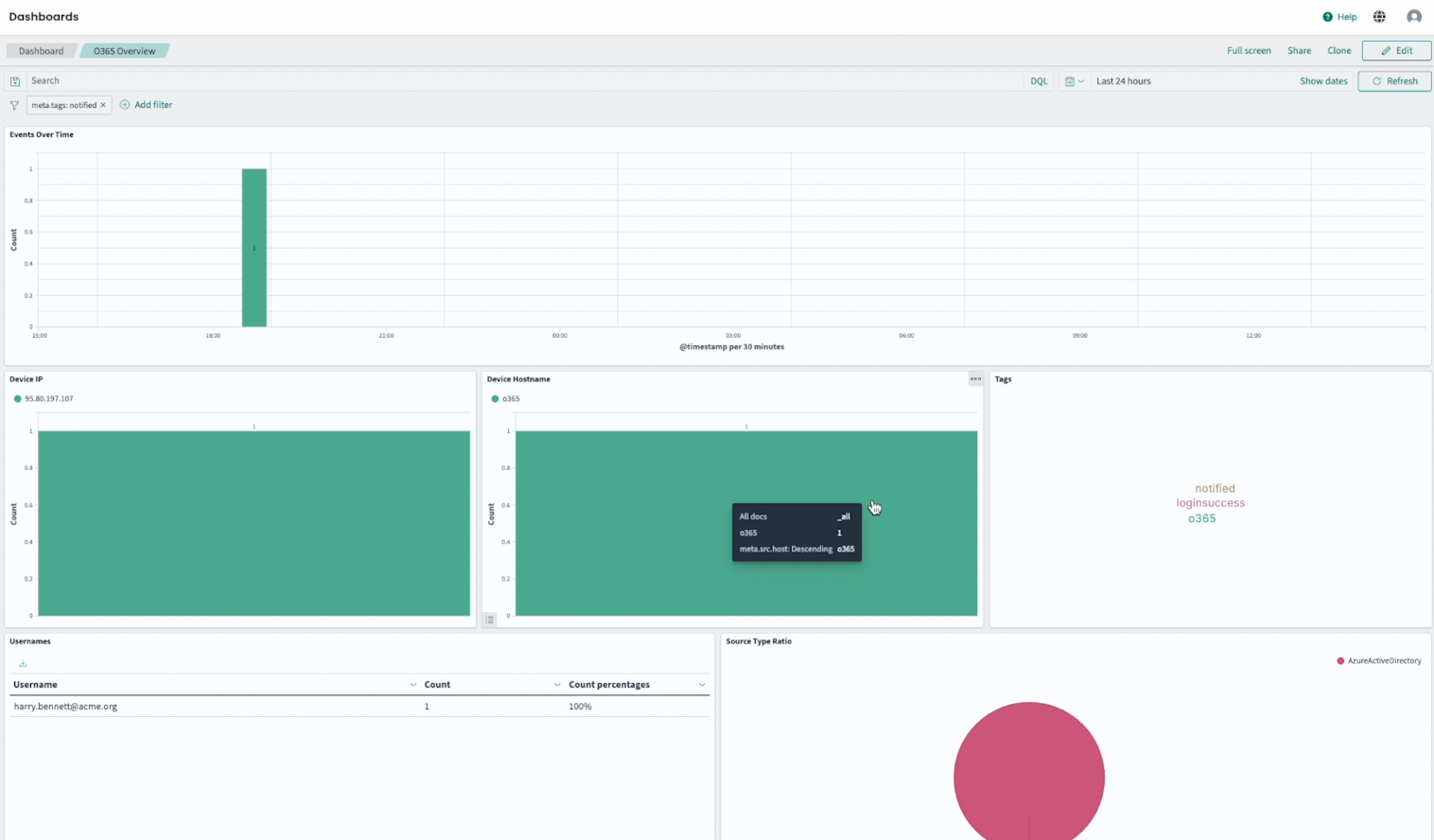The width and height of the screenshot is (1434, 840).
Task: Open the user account avatar menu
Action: point(1414,17)
